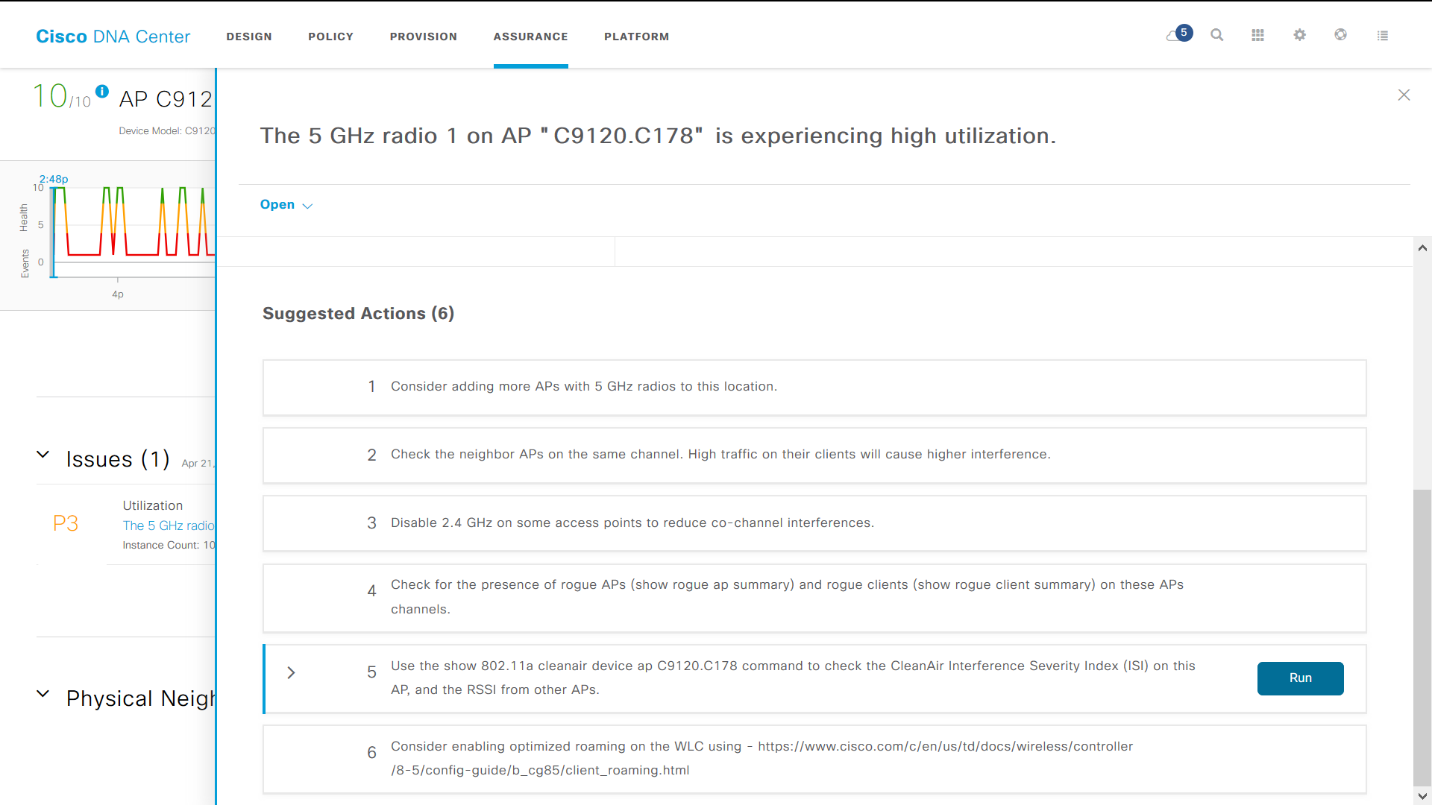Close the issue details panel

[x=1404, y=95]
